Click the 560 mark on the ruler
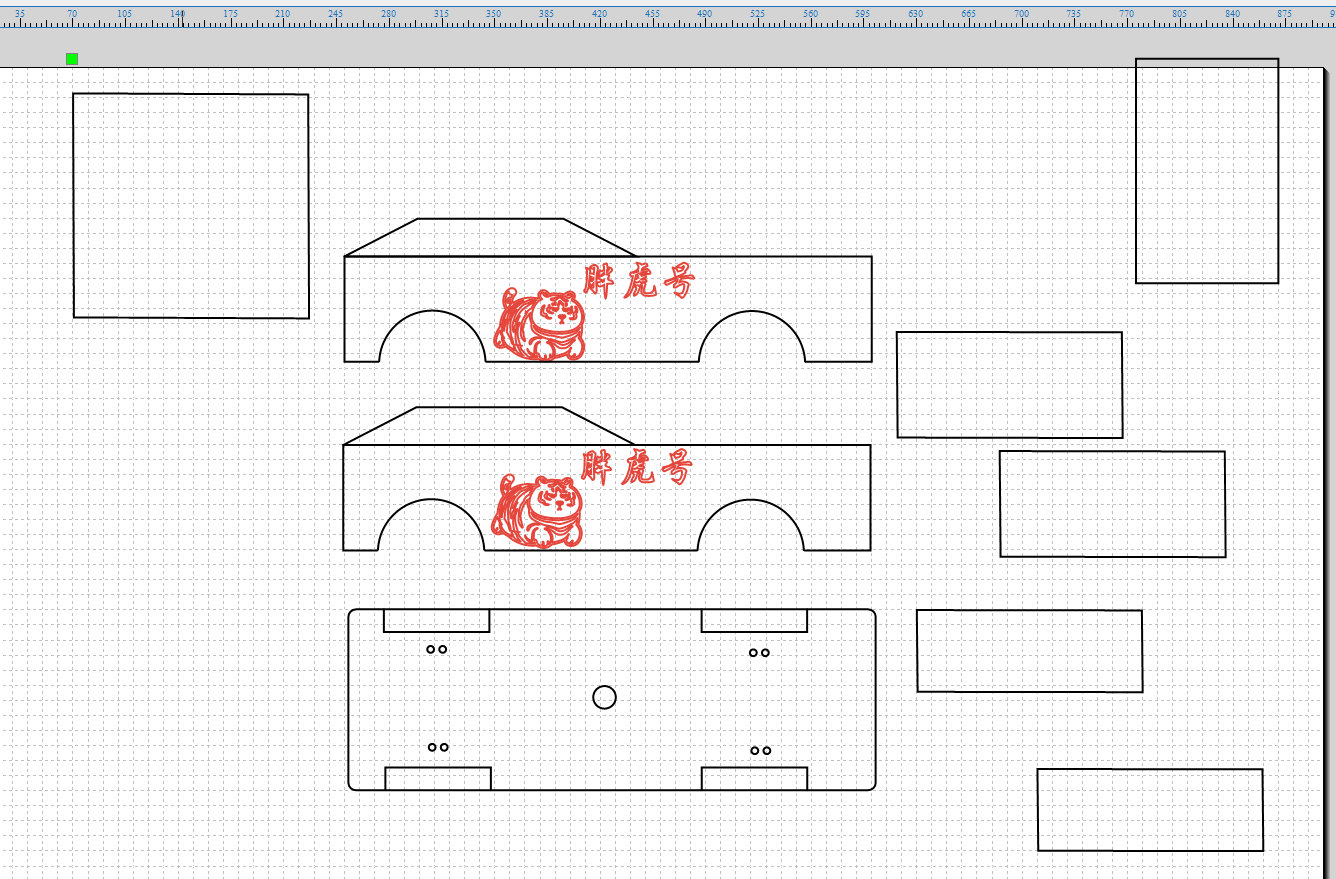The image size is (1336, 879). pos(810,13)
